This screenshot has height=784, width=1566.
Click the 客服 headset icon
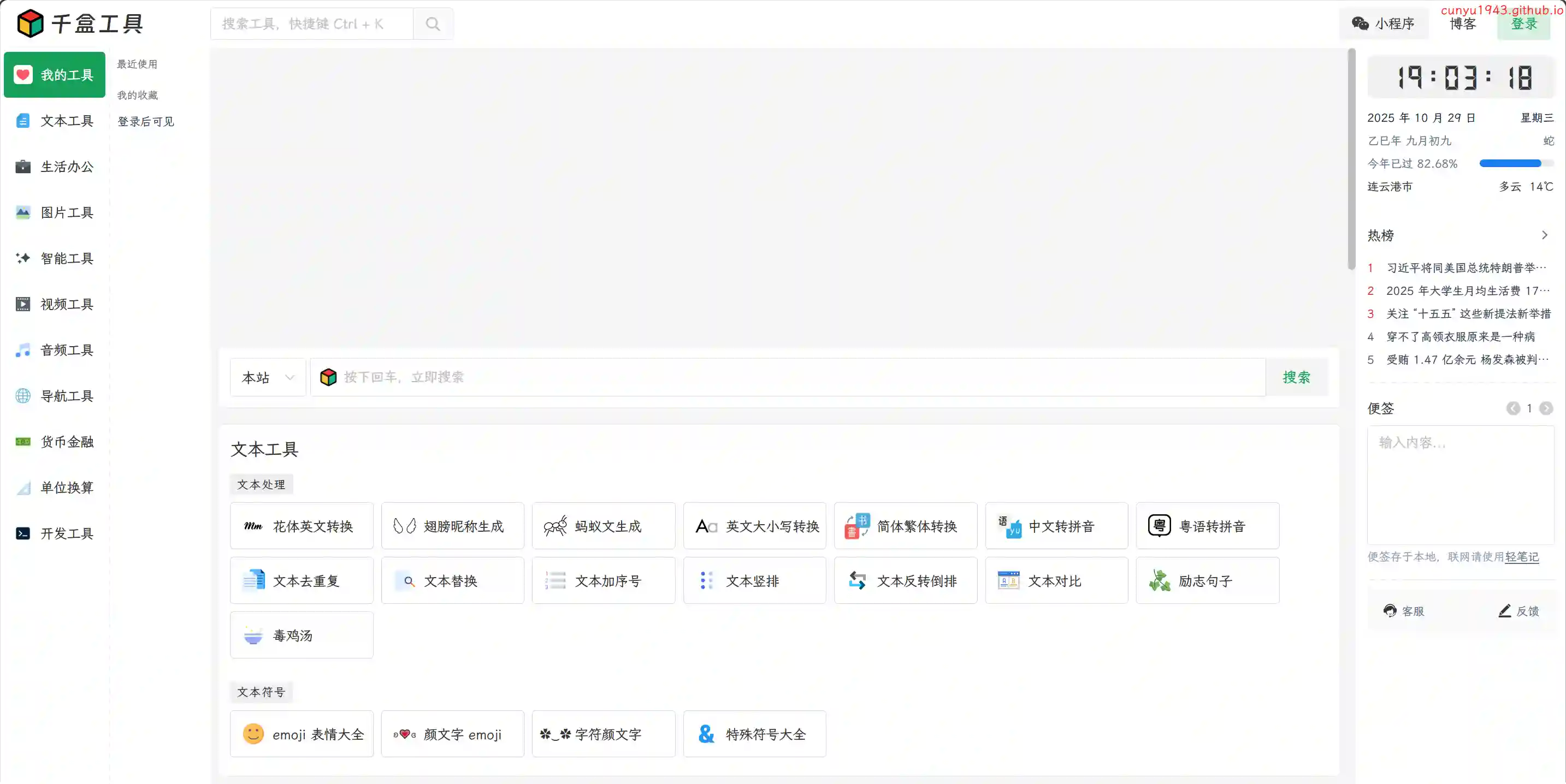pyautogui.click(x=1390, y=611)
